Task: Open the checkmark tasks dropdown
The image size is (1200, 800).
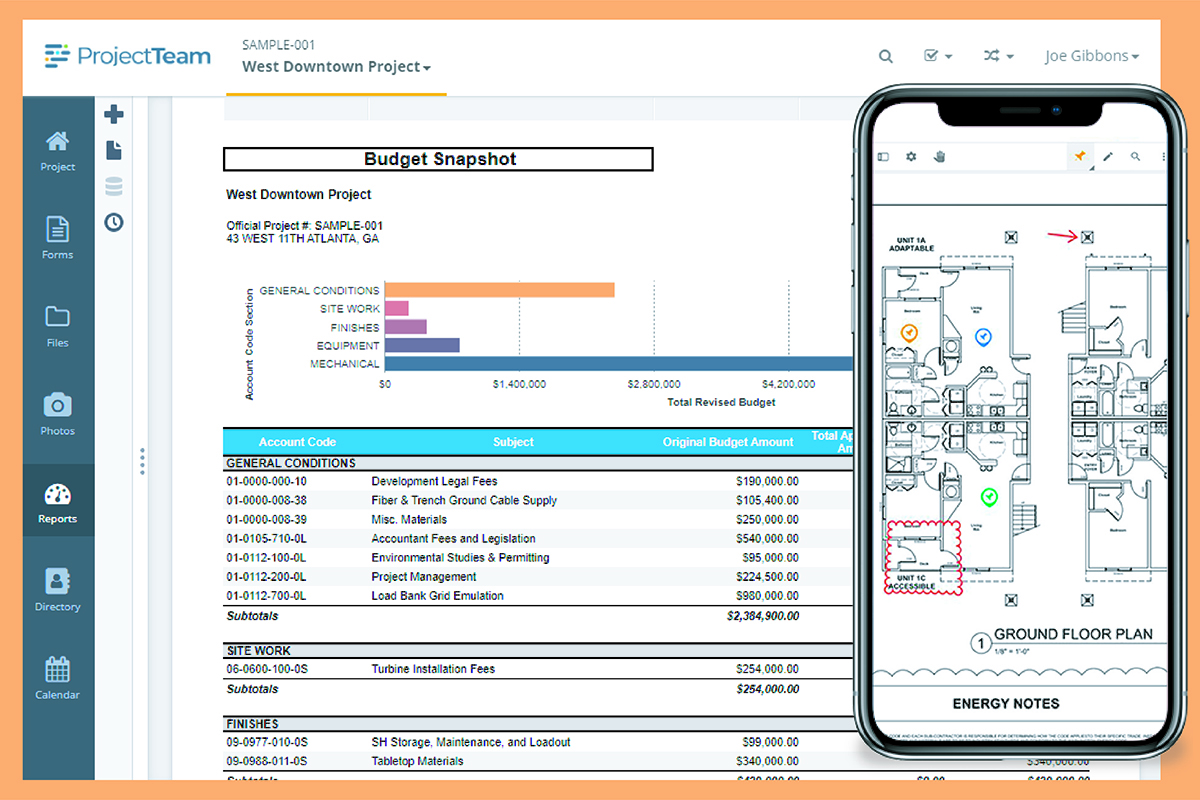Action: [937, 56]
